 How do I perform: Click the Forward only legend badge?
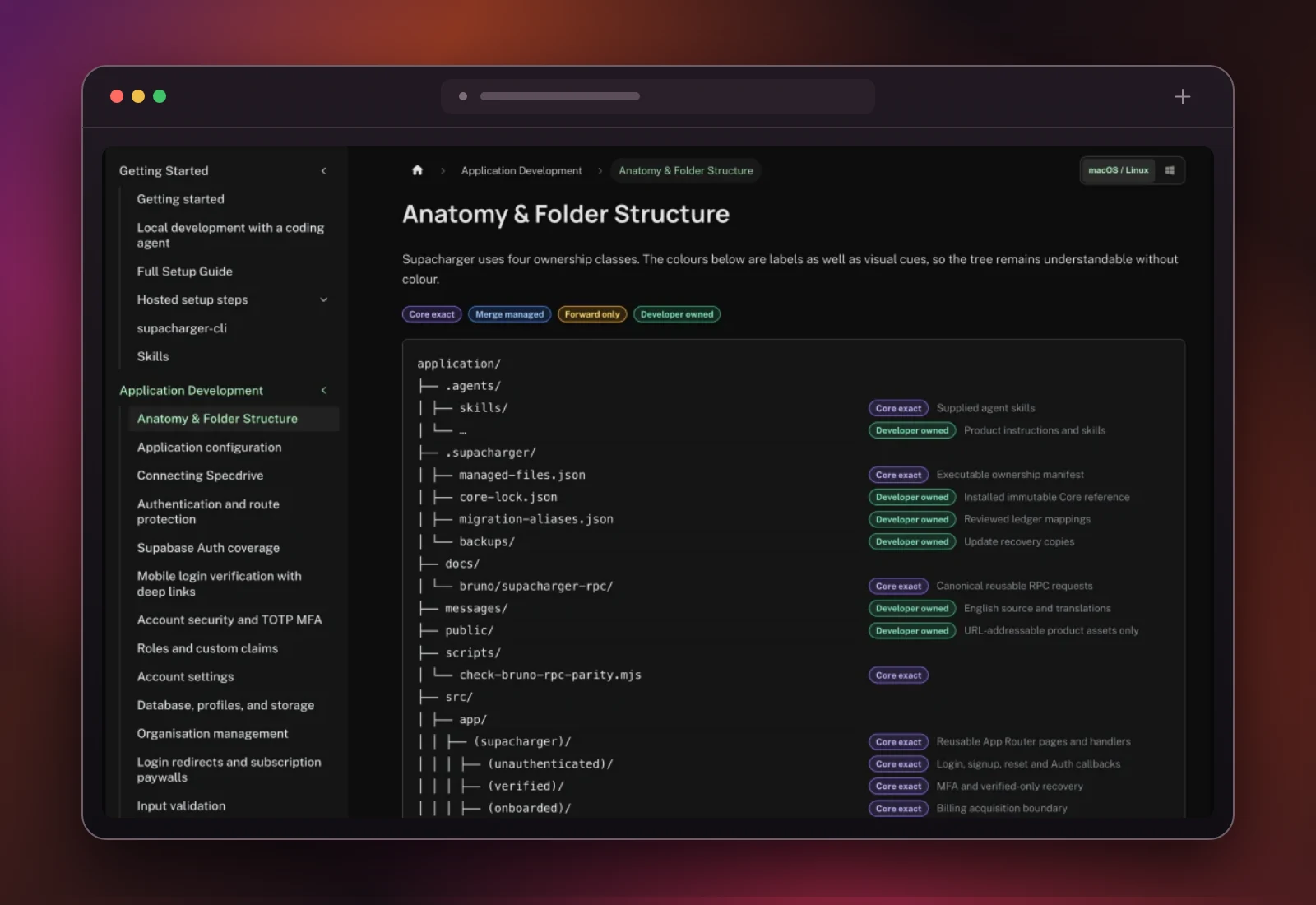click(592, 314)
